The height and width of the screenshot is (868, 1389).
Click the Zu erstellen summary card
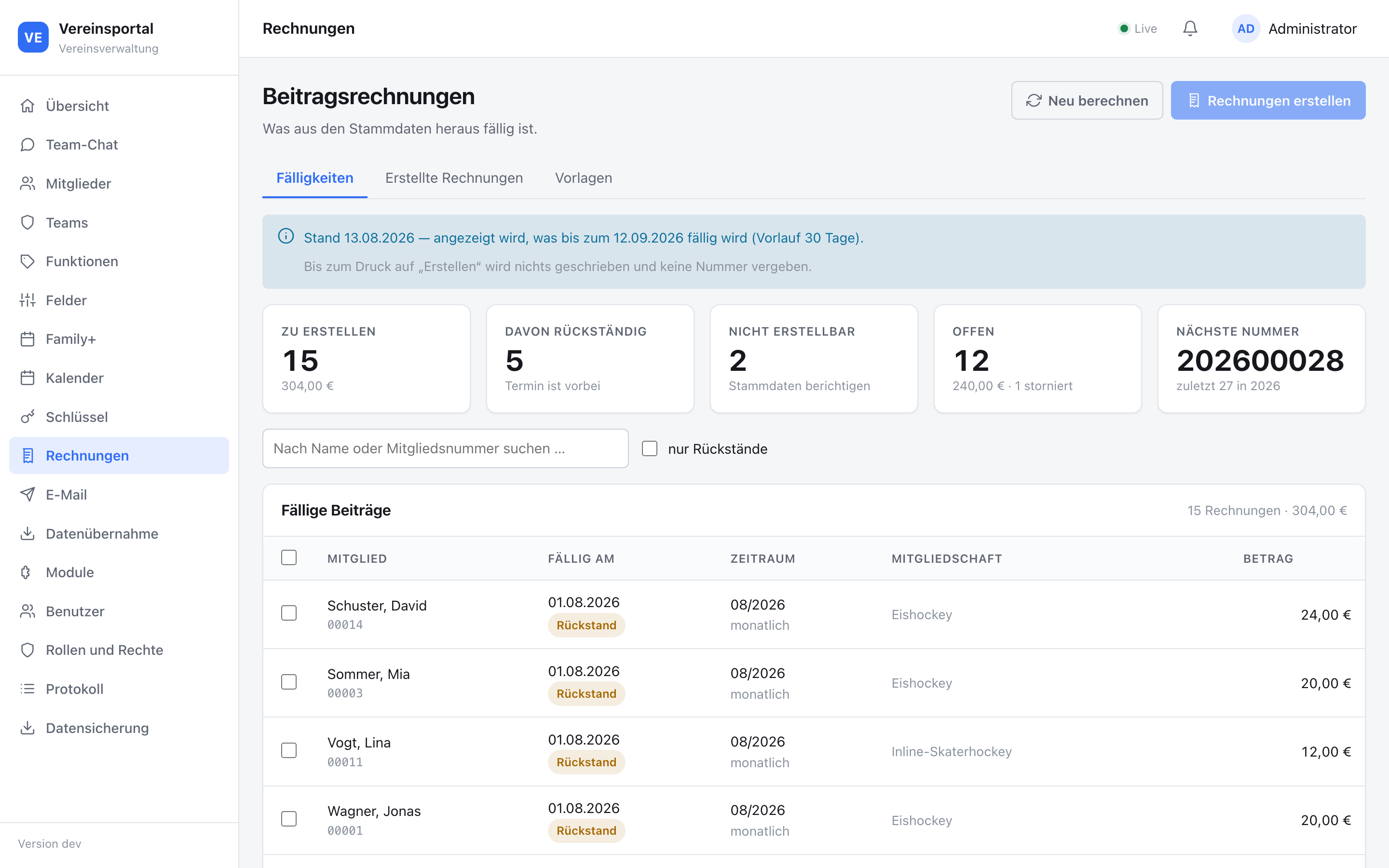point(366,359)
